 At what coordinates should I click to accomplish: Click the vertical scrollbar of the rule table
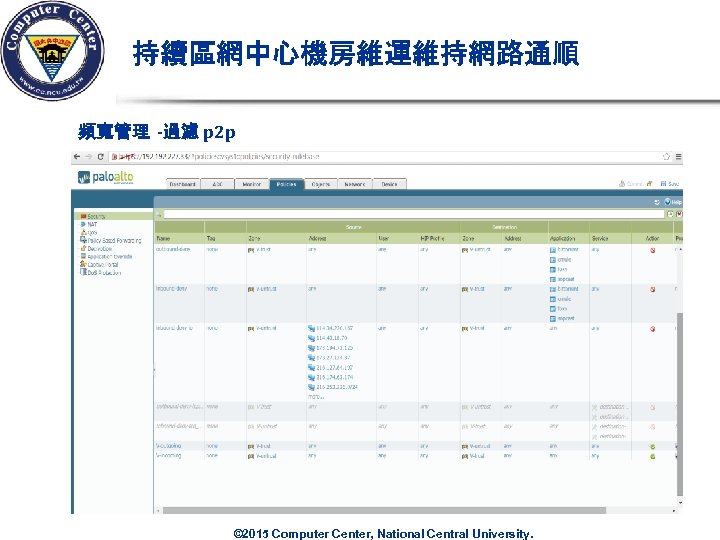click(x=680, y=404)
